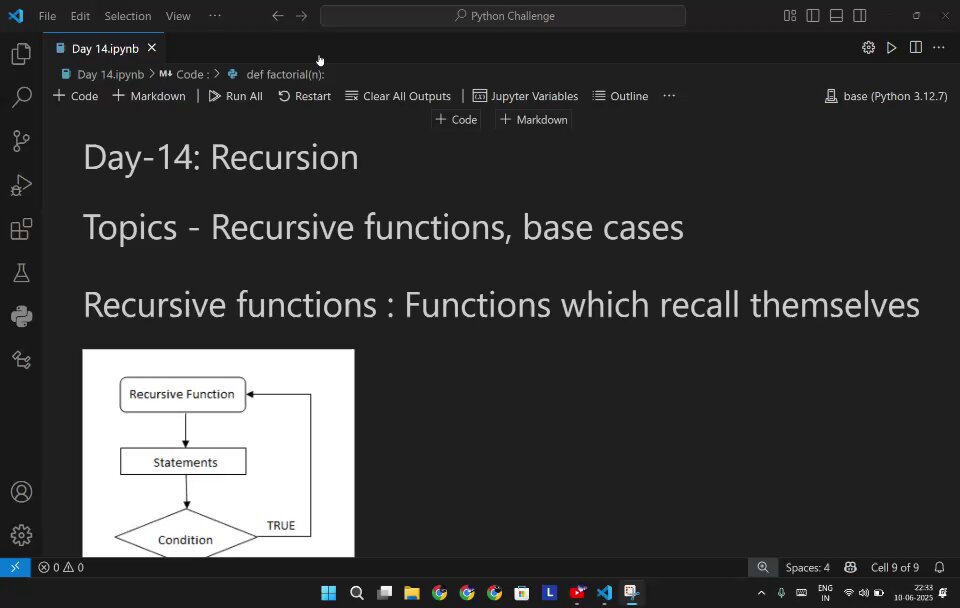This screenshot has width=960, height=608.
Task: Toggle the Secondary Side Bar
Action: (x=860, y=16)
